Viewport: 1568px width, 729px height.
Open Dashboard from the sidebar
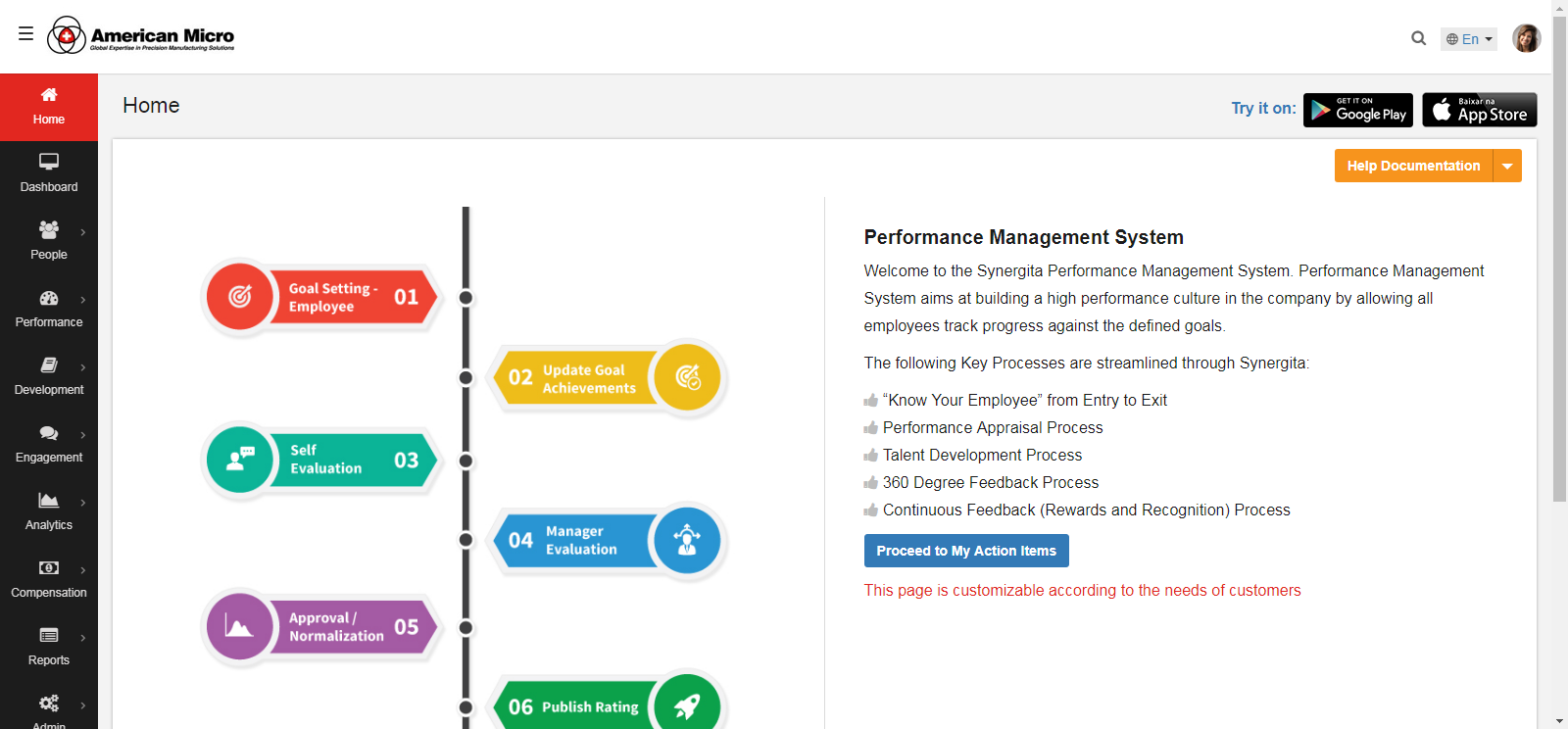click(49, 173)
